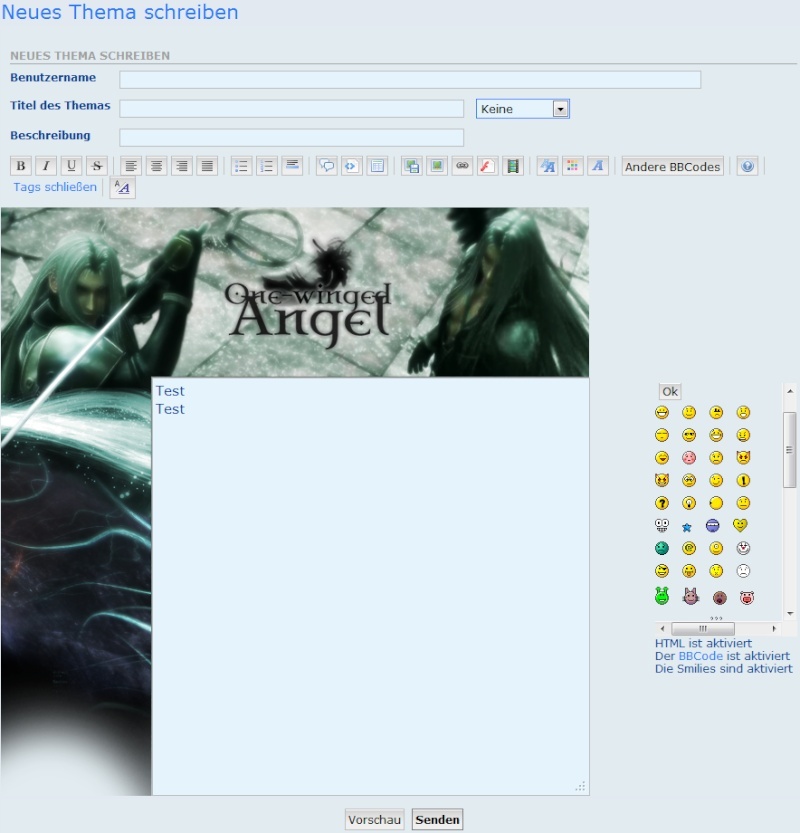Insert the brown monkey smiley
Screen dimensions: 800x833
tap(720, 598)
